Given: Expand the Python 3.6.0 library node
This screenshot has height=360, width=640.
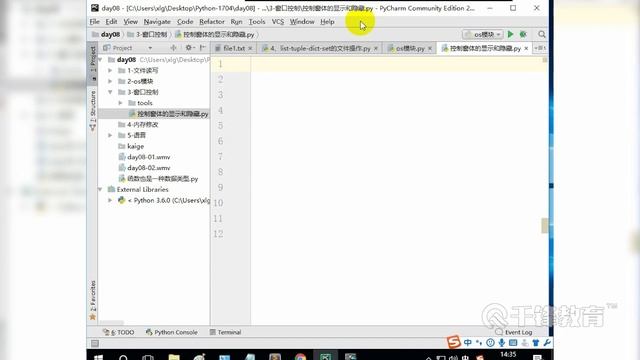Looking at the screenshot, I should coord(110,200).
